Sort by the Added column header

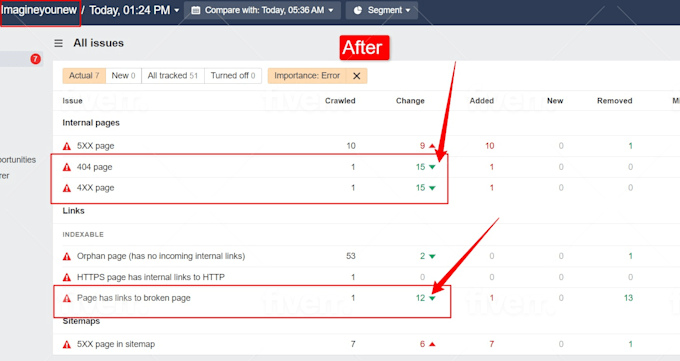(481, 101)
